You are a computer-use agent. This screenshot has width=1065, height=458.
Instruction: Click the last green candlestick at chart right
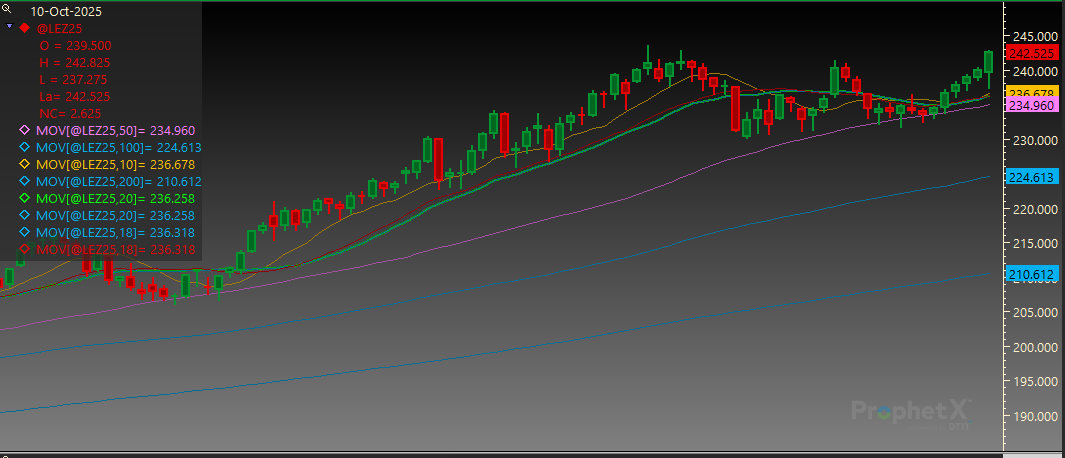(x=989, y=62)
